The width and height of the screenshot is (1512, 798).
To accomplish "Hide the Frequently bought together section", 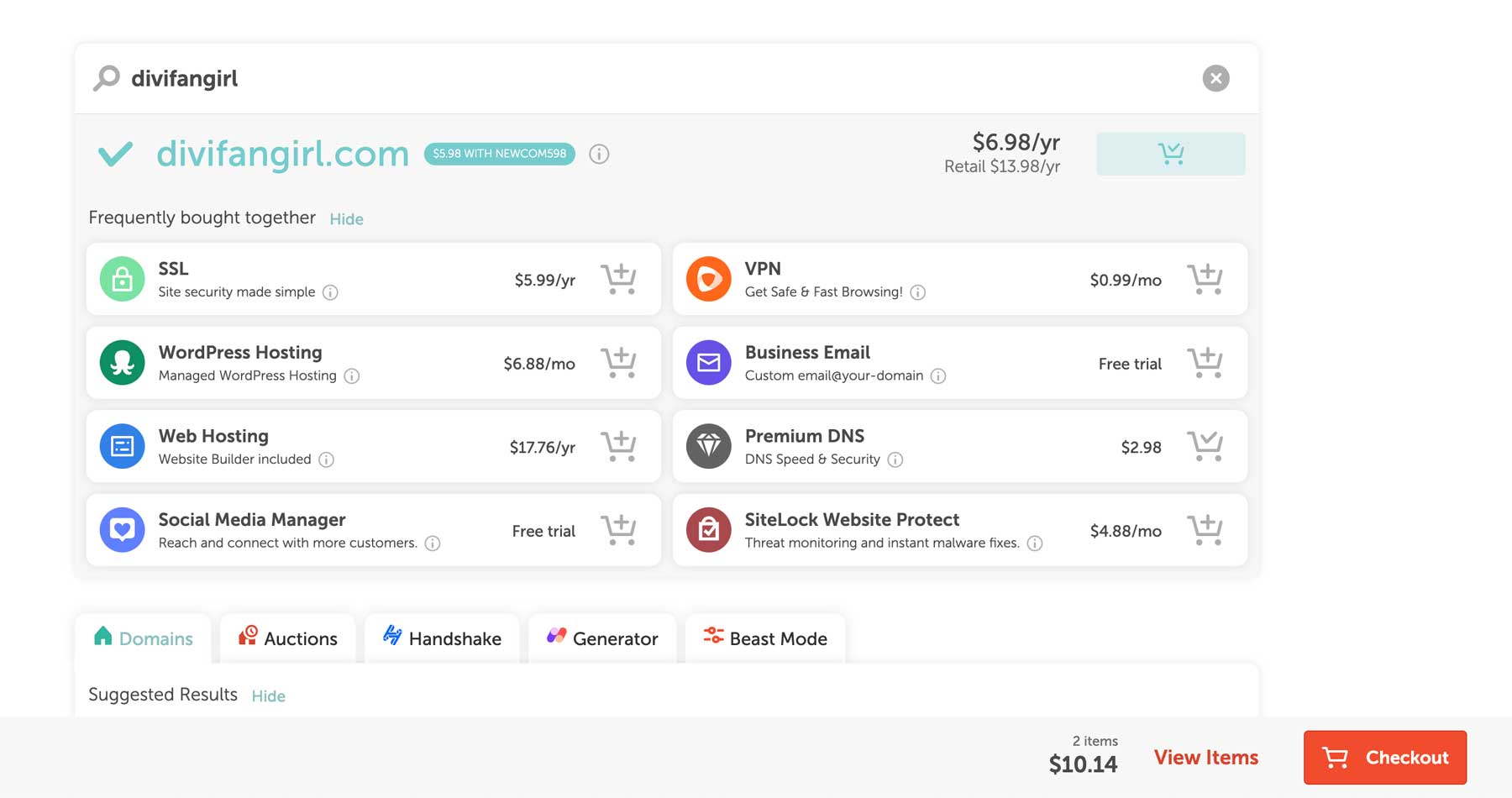I will 346,218.
